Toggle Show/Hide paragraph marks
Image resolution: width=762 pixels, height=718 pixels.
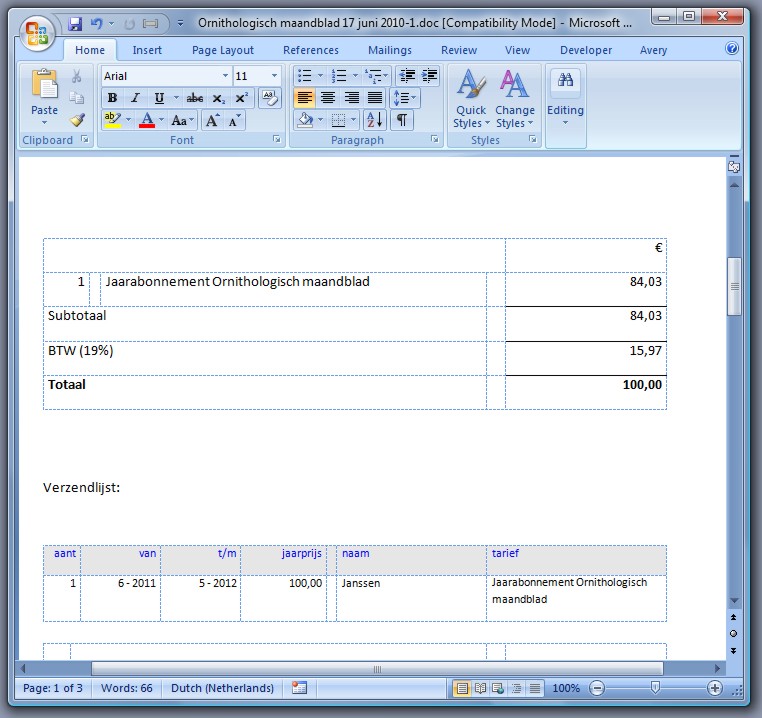pyautogui.click(x=401, y=120)
